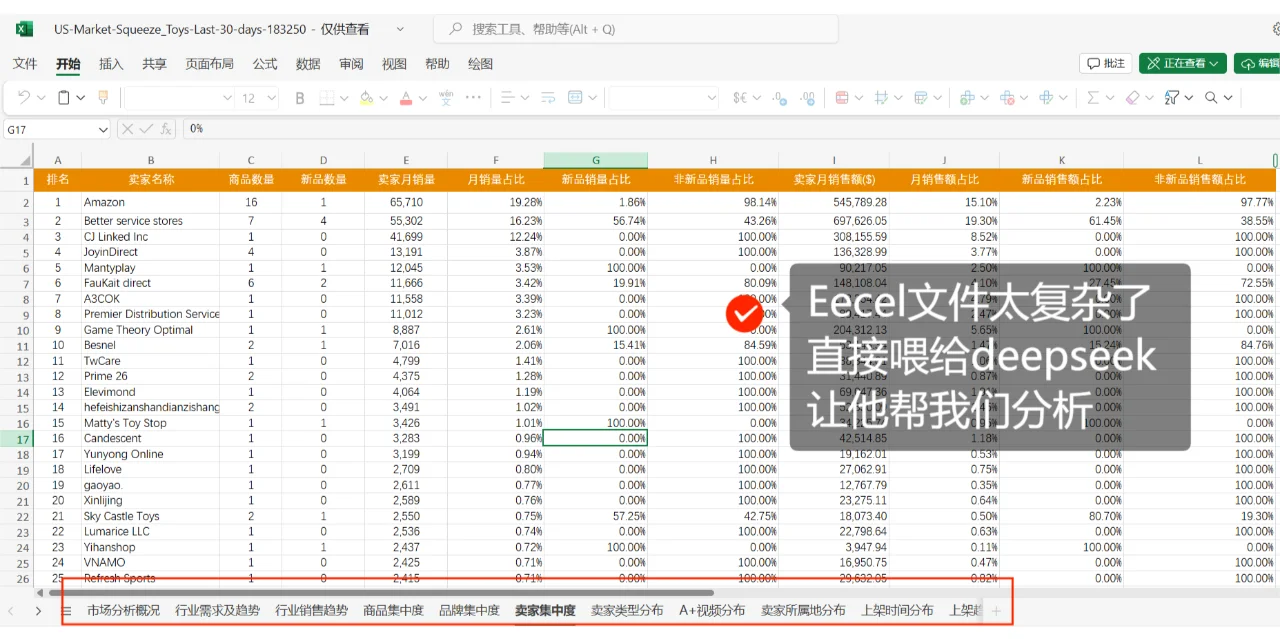Open the 文件 menu

[25, 64]
